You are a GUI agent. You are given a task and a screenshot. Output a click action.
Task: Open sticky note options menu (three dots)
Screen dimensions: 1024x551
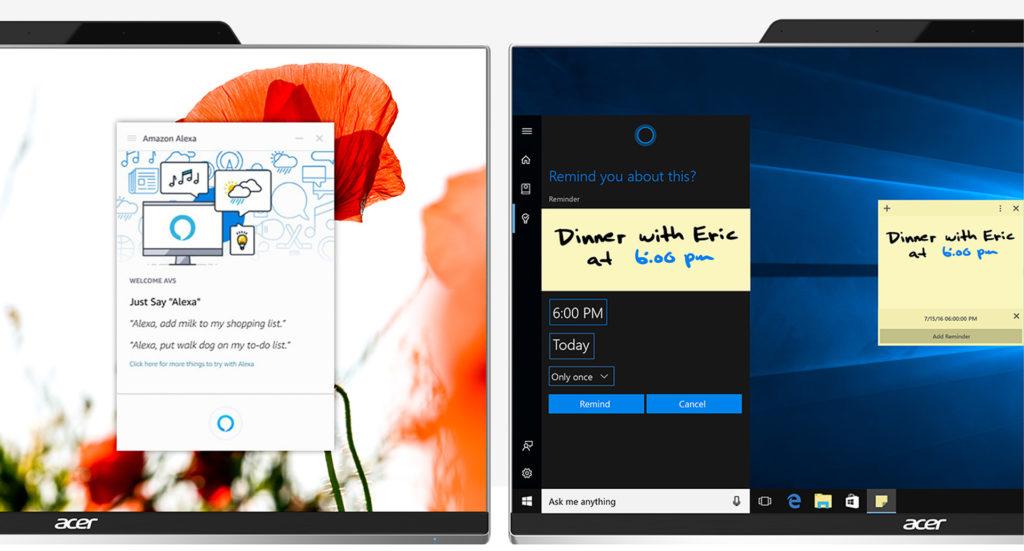pos(1000,208)
